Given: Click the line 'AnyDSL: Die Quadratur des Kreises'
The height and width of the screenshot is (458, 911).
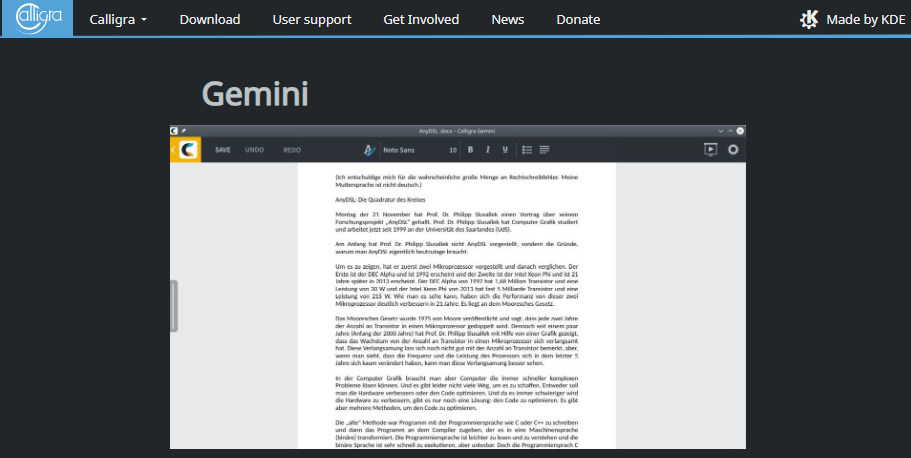Looking at the screenshot, I should [380, 200].
